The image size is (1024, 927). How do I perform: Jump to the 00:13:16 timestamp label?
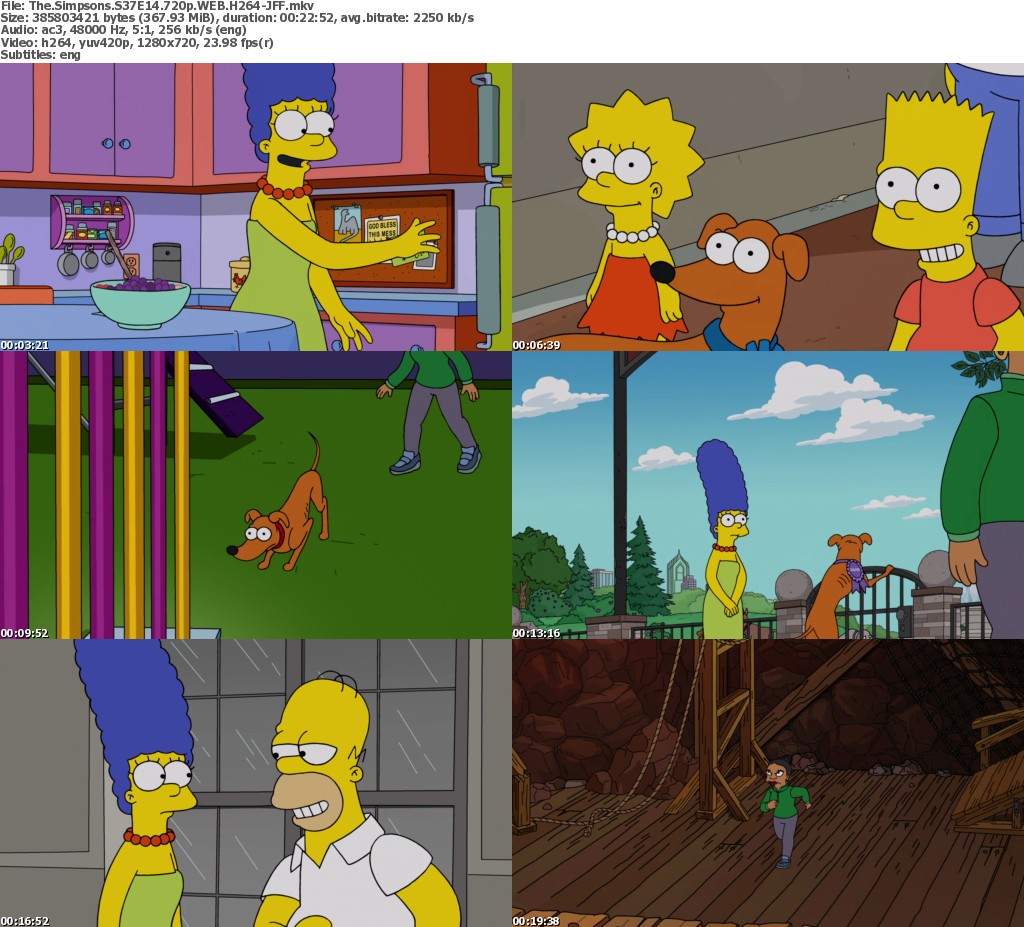click(537, 633)
